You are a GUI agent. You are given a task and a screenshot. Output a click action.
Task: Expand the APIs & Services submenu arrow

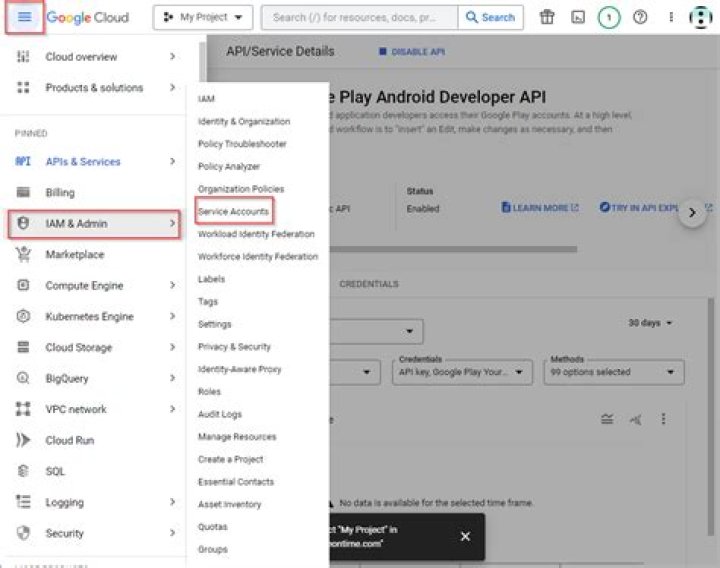click(173, 161)
